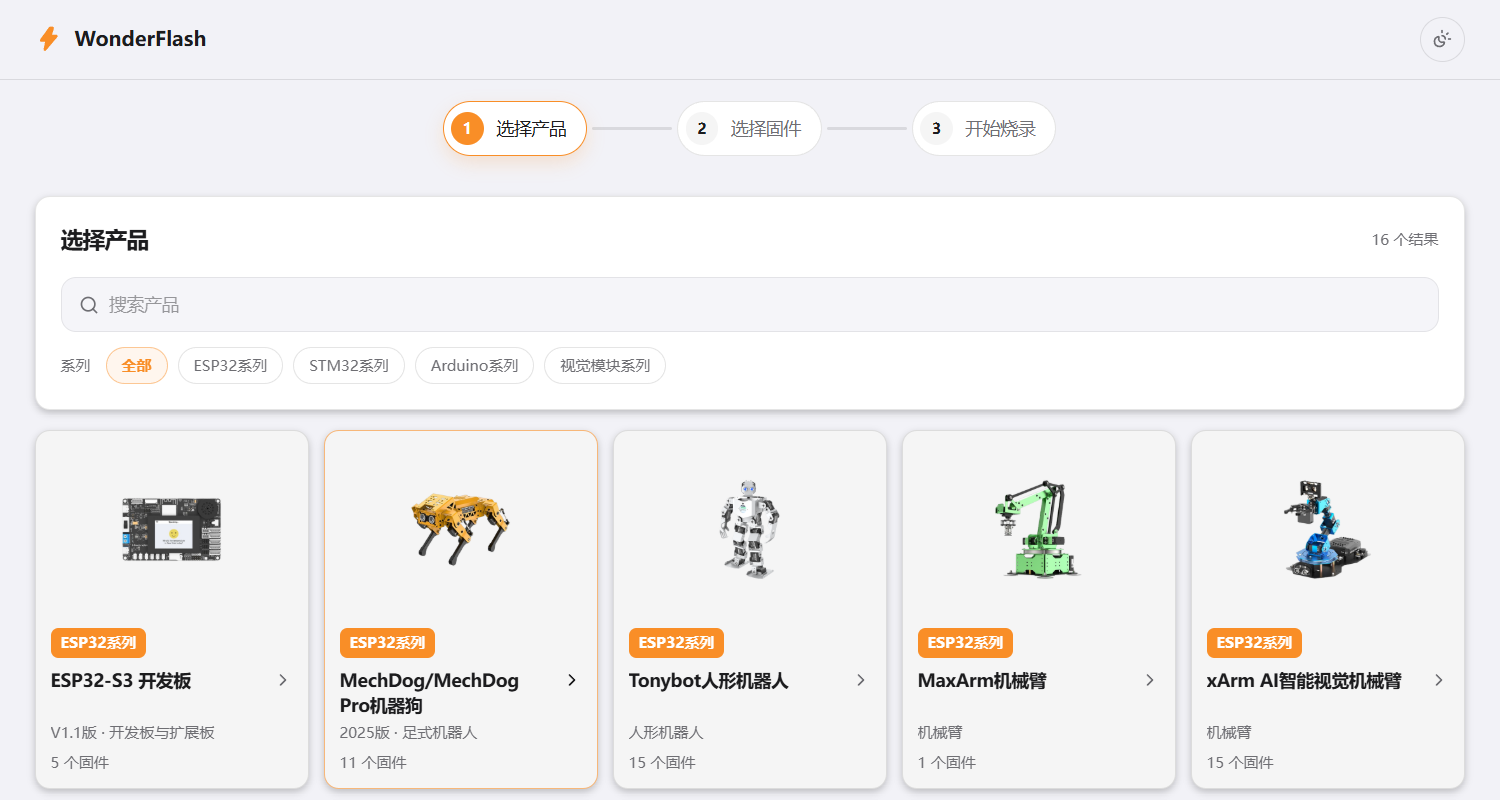Expand MaxArm机械臂 card chevron

1150,680
